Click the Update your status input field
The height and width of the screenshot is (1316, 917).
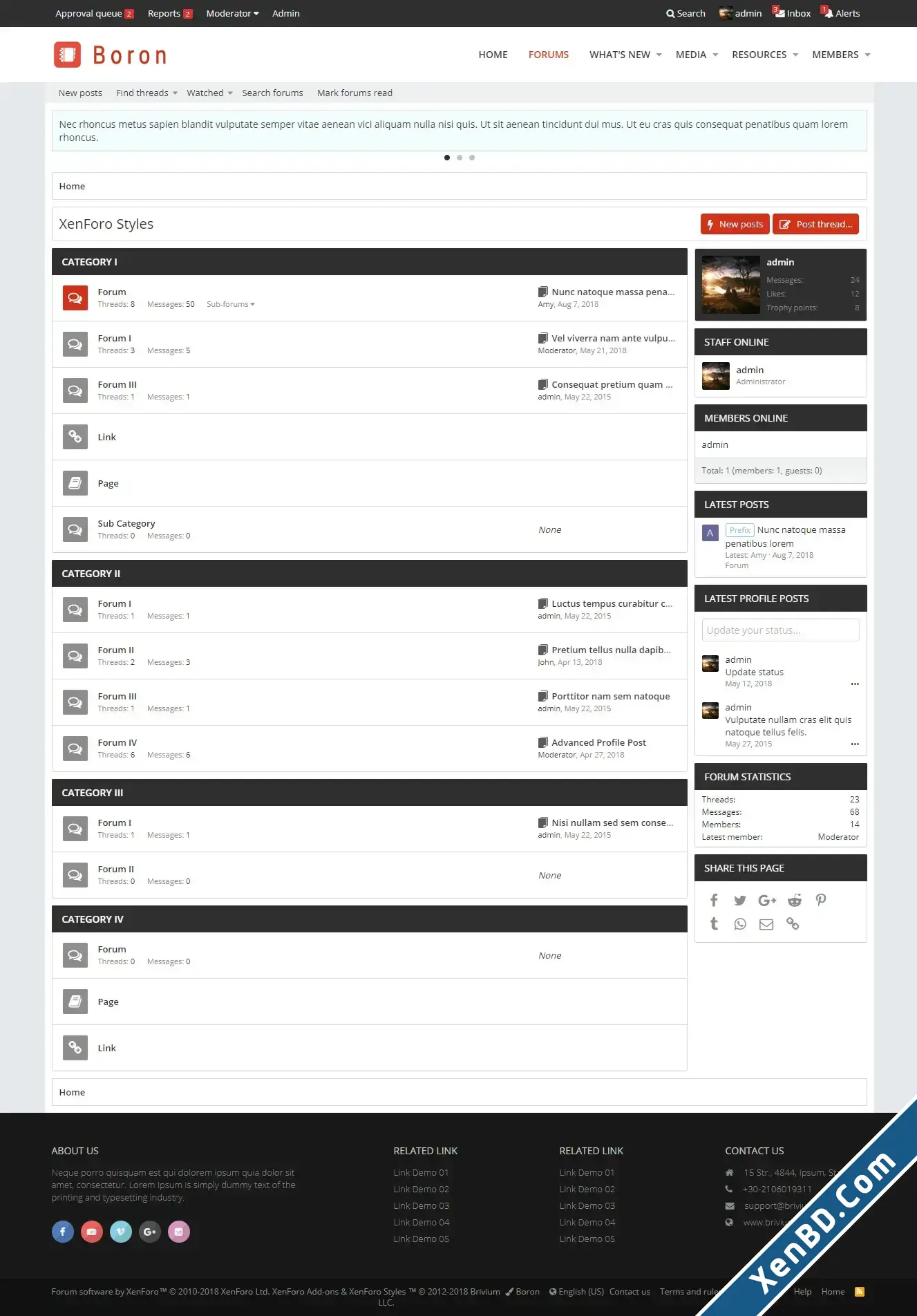(781, 630)
